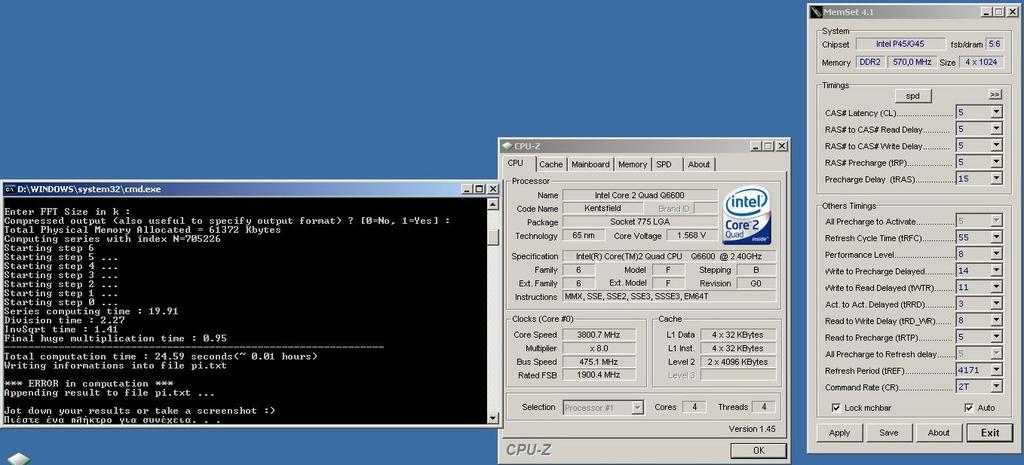Click the fsb/dram 5:6 ratio field

[995, 44]
